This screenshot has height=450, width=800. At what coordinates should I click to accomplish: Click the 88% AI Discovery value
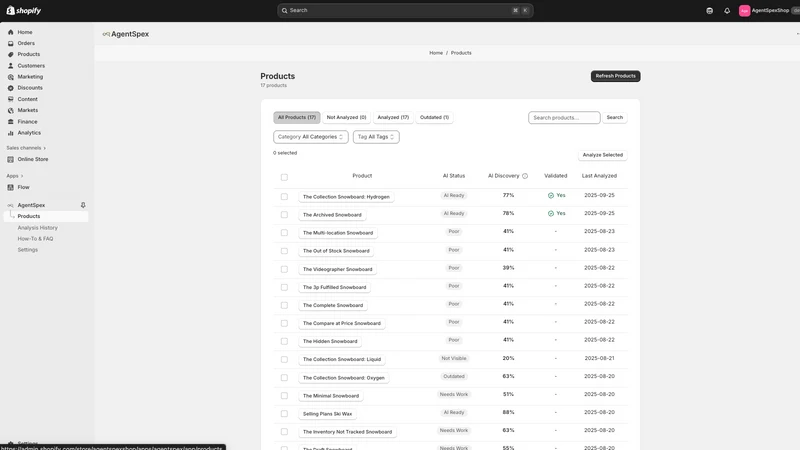[508, 412]
